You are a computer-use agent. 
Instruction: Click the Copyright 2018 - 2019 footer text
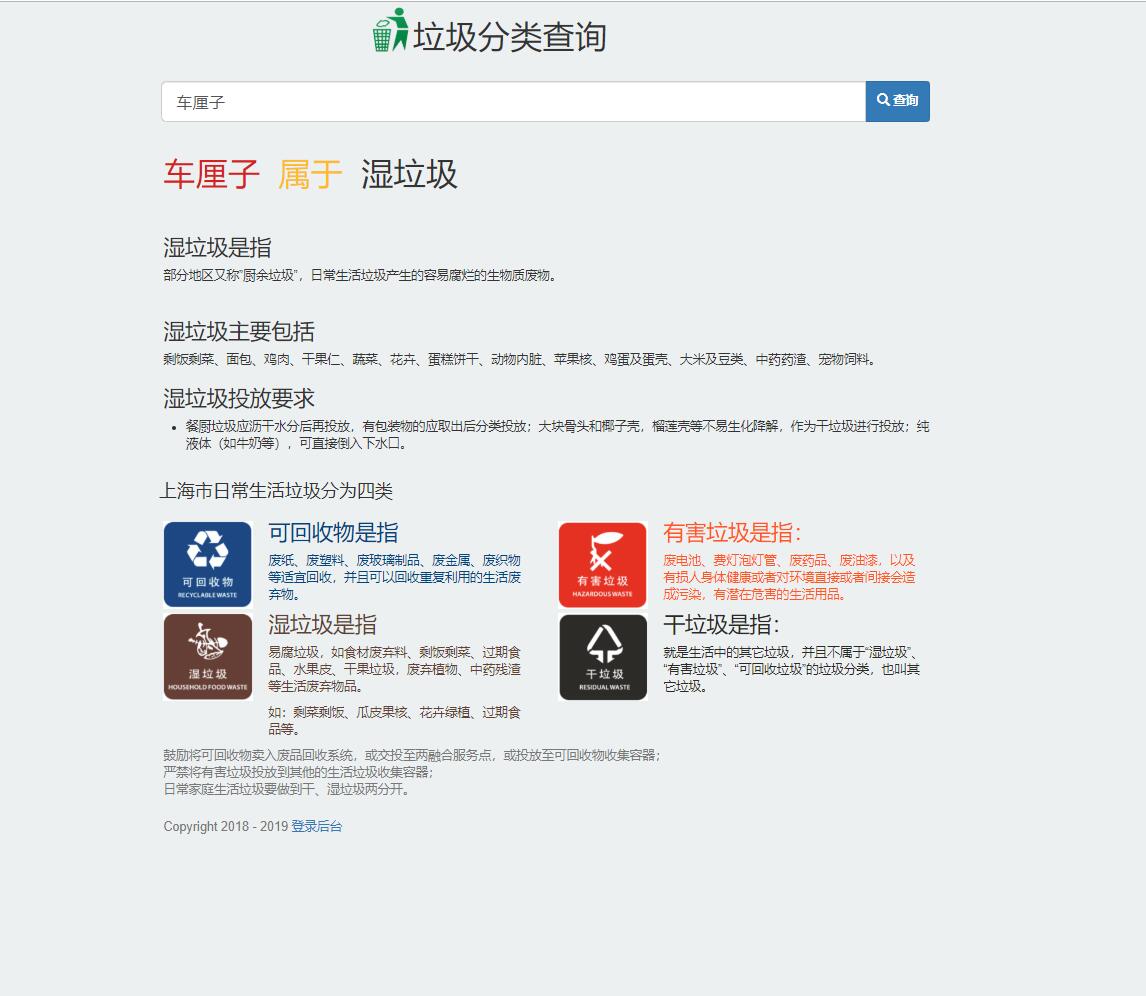pyautogui.click(x=224, y=827)
